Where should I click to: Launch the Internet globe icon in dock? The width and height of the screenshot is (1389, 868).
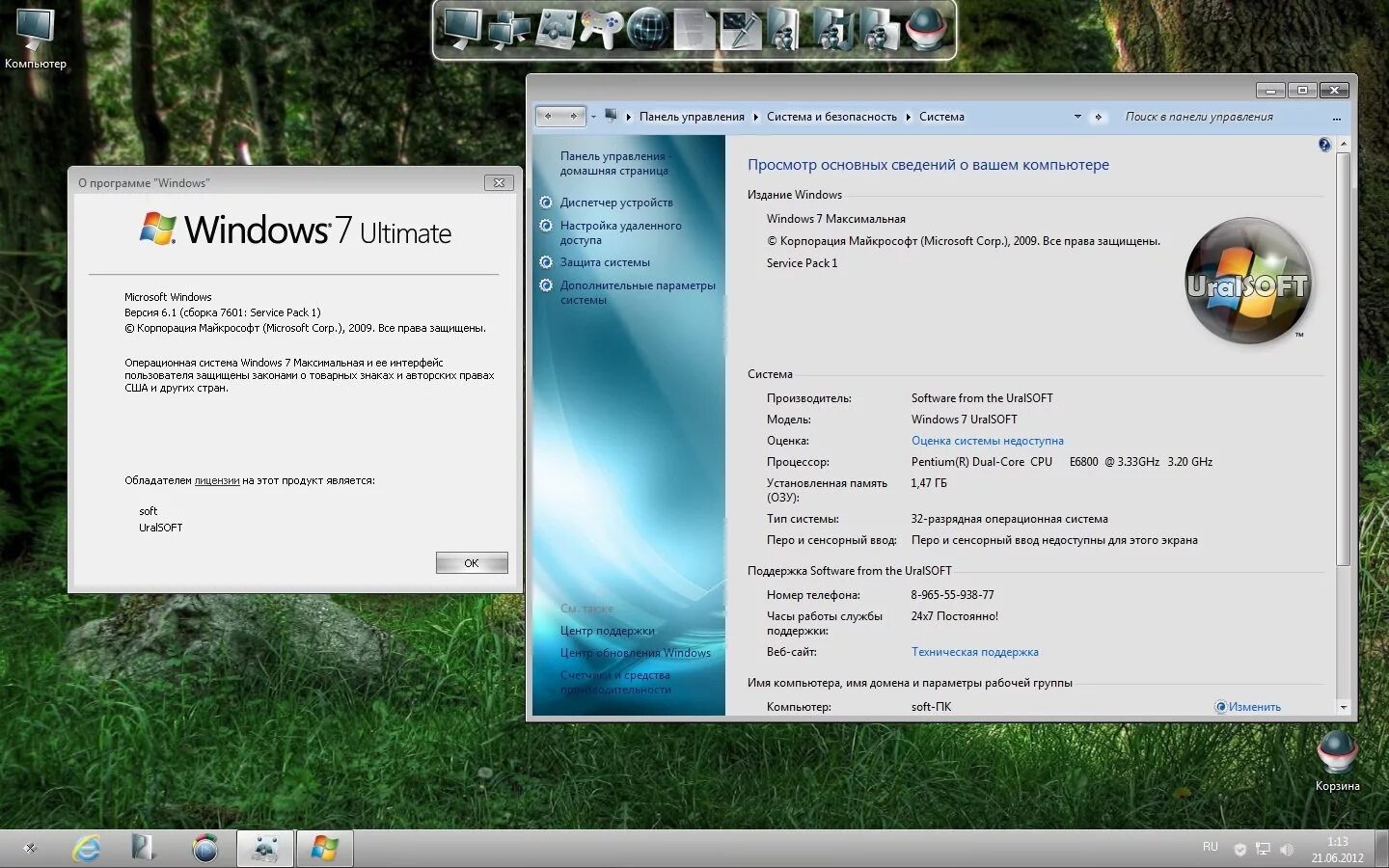tap(647, 29)
